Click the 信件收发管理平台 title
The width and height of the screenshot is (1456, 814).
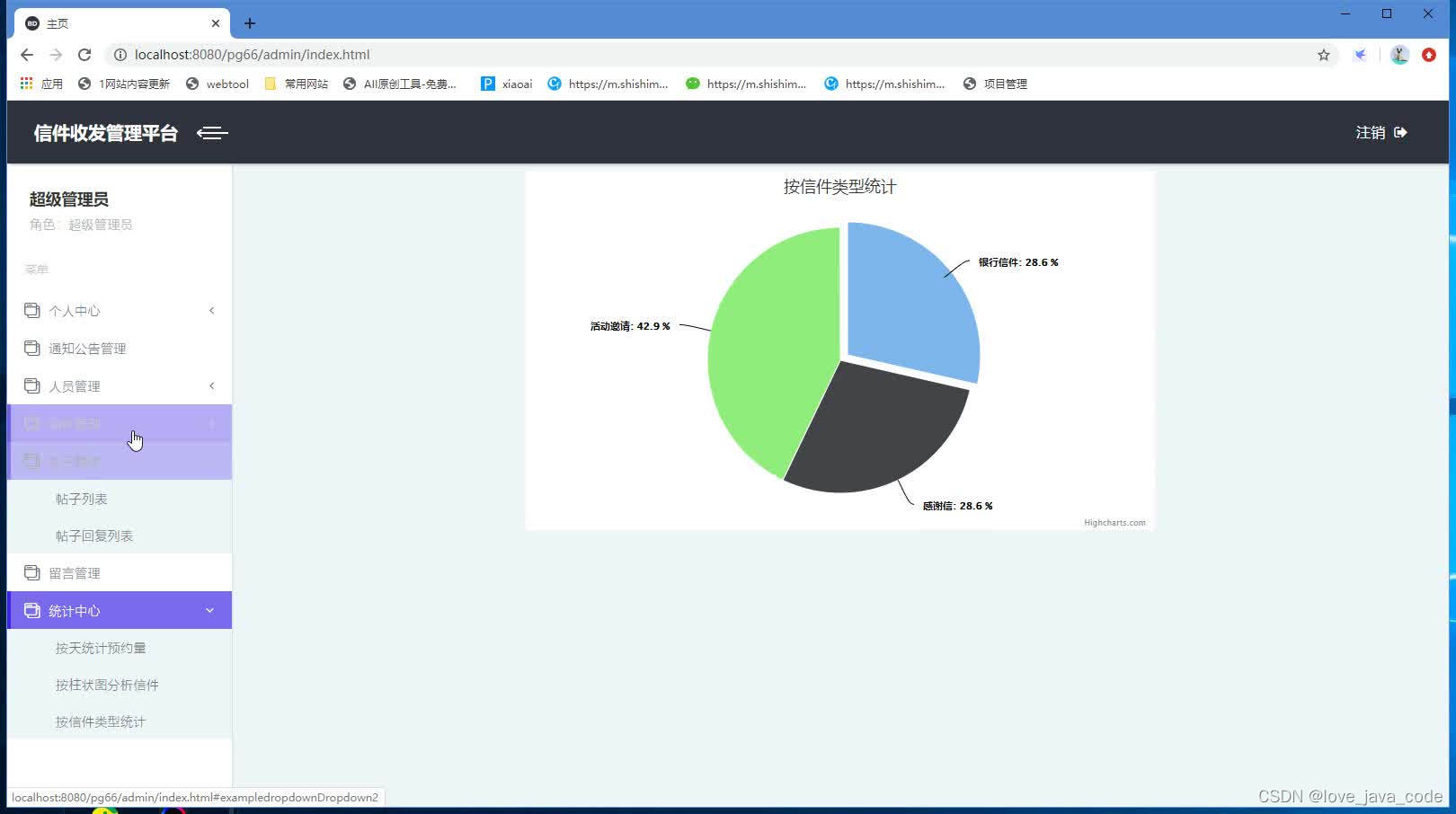(106, 133)
